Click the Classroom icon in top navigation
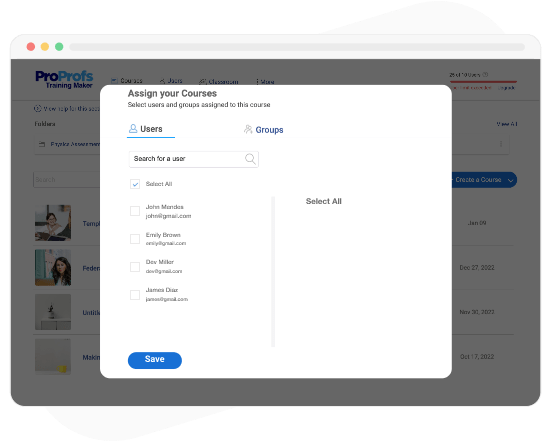Viewport: 551px width, 442px height. [202, 82]
